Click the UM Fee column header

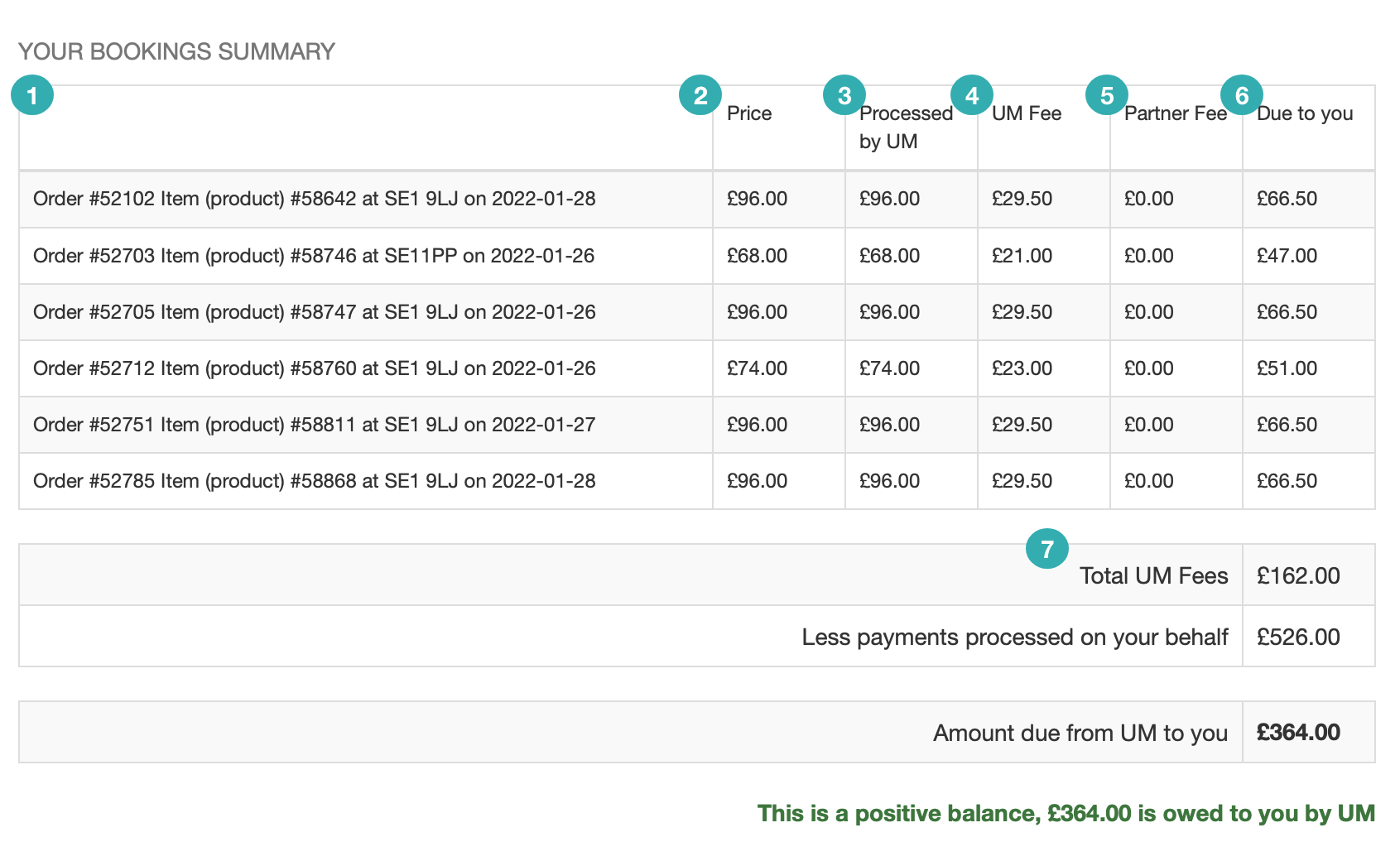[x=1026, y=113]
